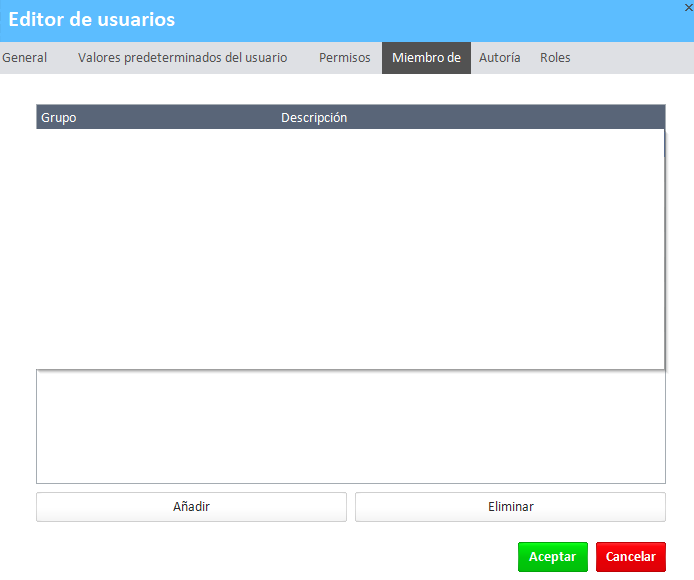The image size is (694, 580).
Task: Open the Autoría tab
Action: [499, 58]
